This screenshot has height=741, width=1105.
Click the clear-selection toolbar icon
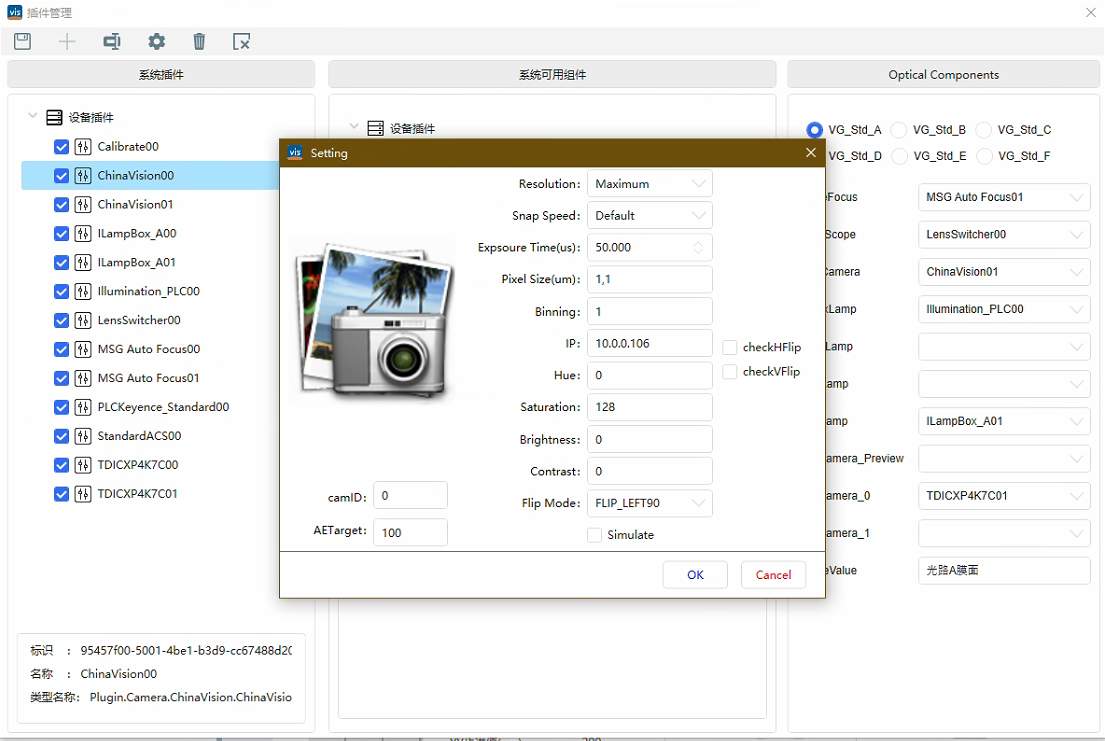tap(242, 42)
